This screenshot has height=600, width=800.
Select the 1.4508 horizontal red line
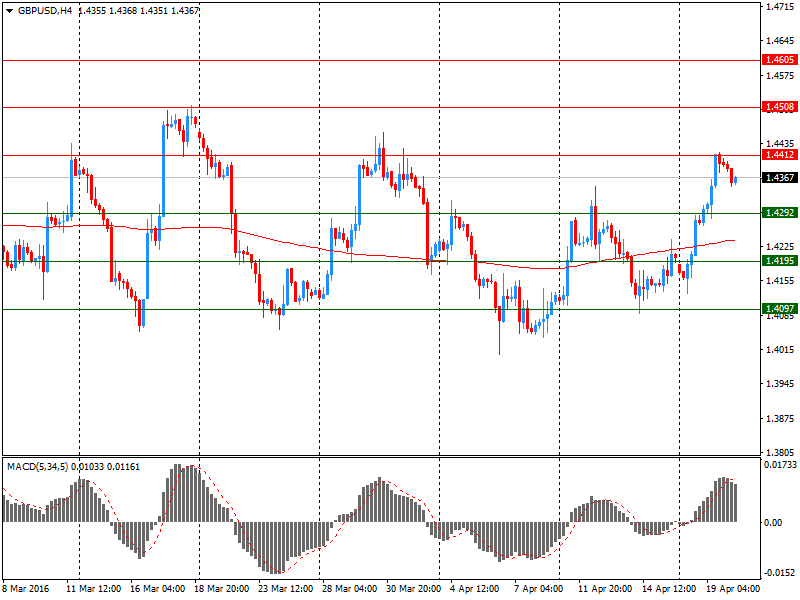tap(381, 107)
